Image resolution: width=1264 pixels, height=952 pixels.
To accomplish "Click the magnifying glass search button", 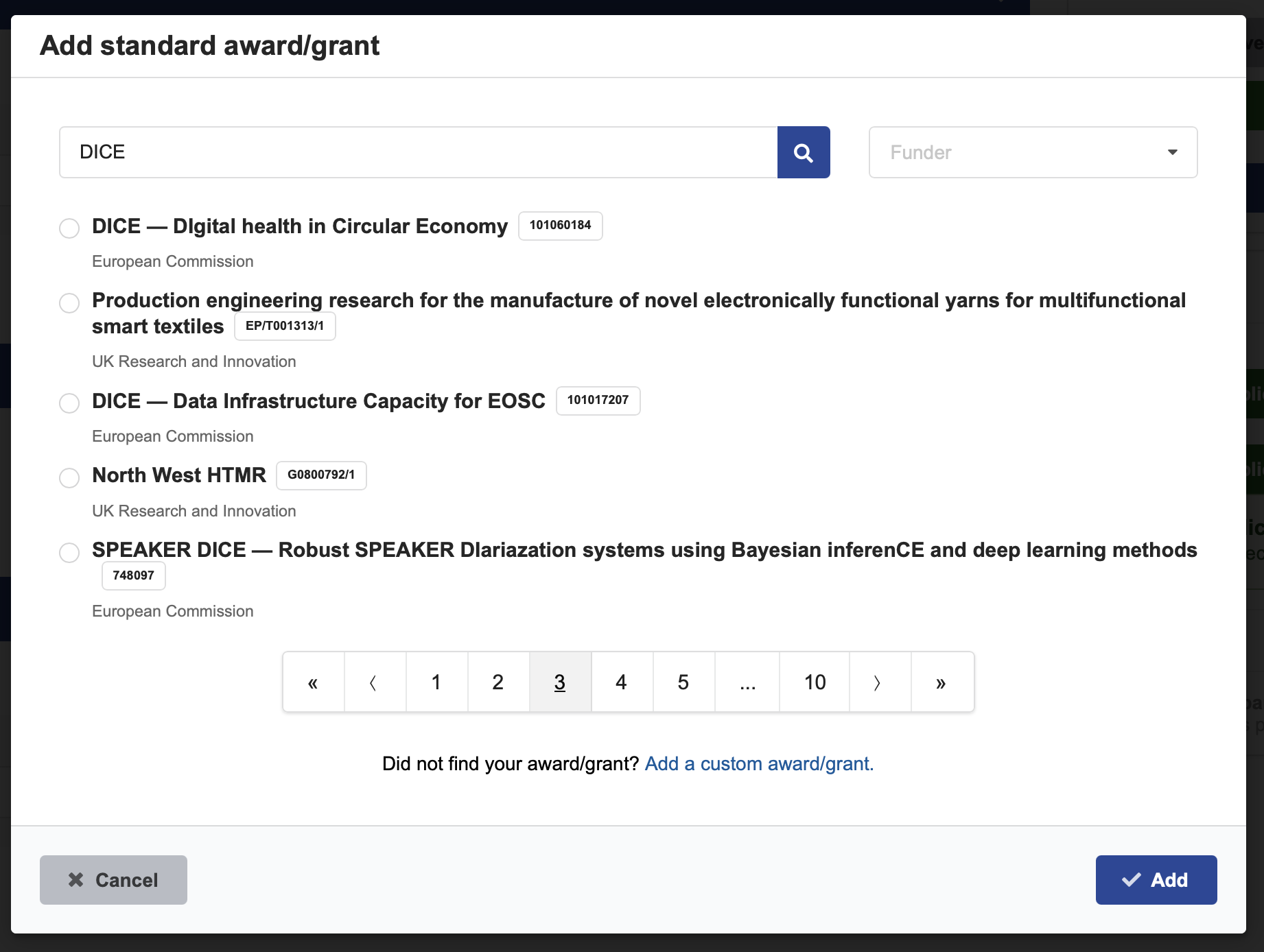I will [x=803, y=152].
